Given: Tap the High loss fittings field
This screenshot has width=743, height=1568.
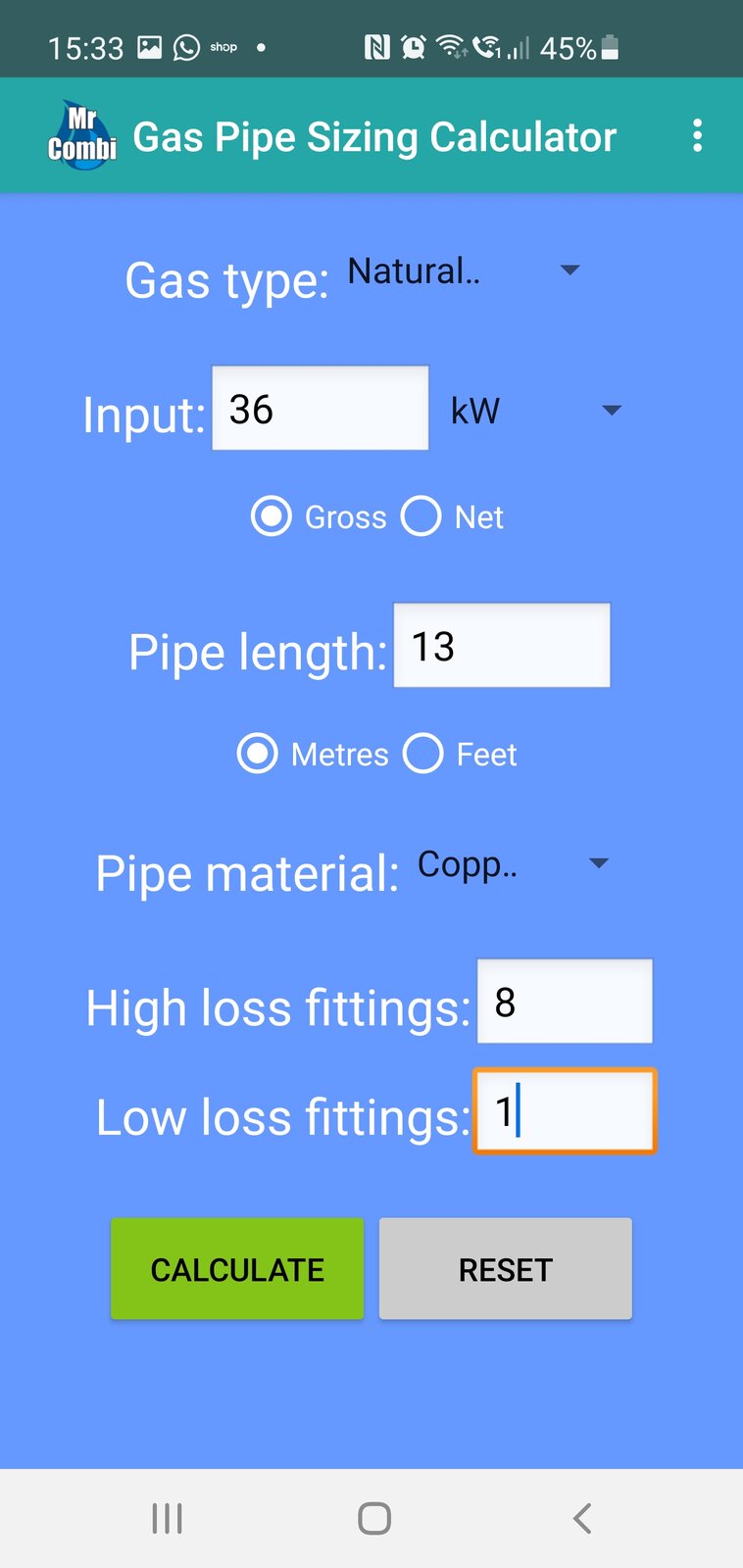Looking at the screenshot, I should pyautogui.click(x=565, y=1002).
